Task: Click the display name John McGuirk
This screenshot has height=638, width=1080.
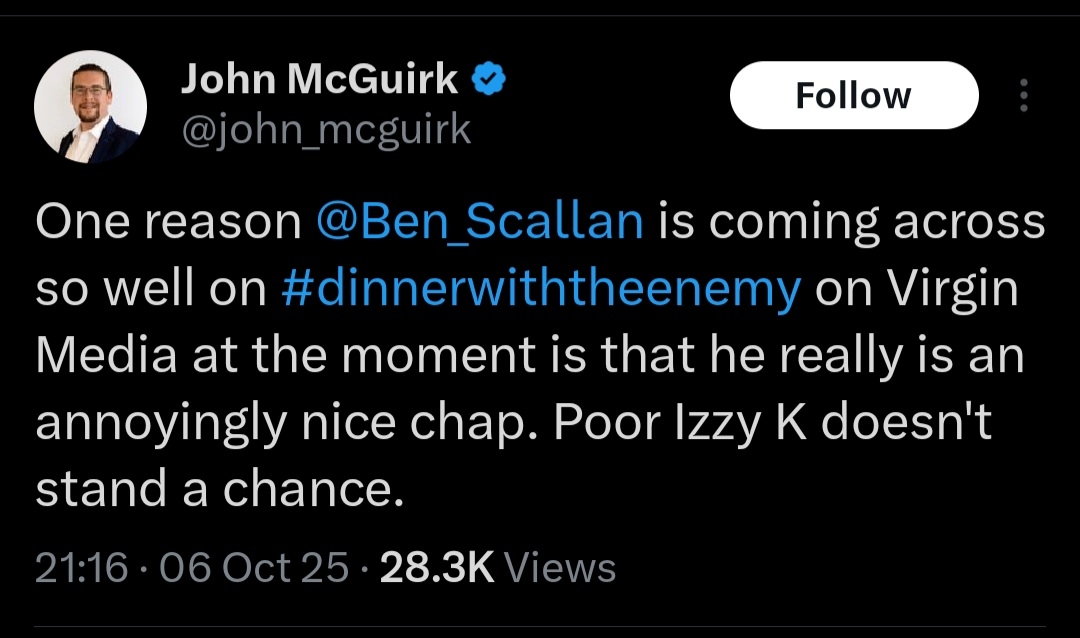Action: (319, 79)
